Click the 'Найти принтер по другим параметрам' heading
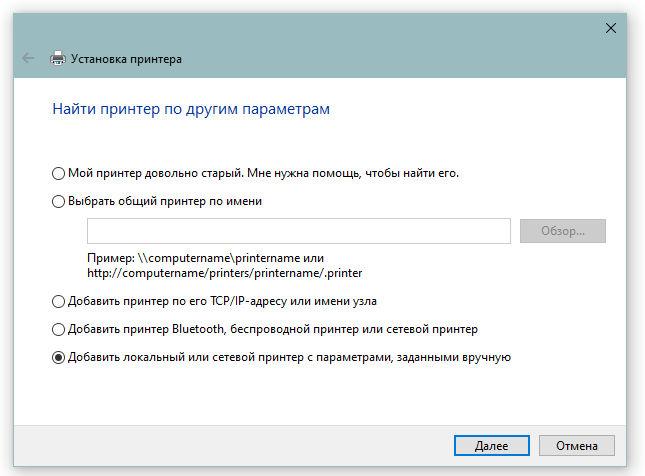This screenshot has height=476, width=645. (190, 109)
